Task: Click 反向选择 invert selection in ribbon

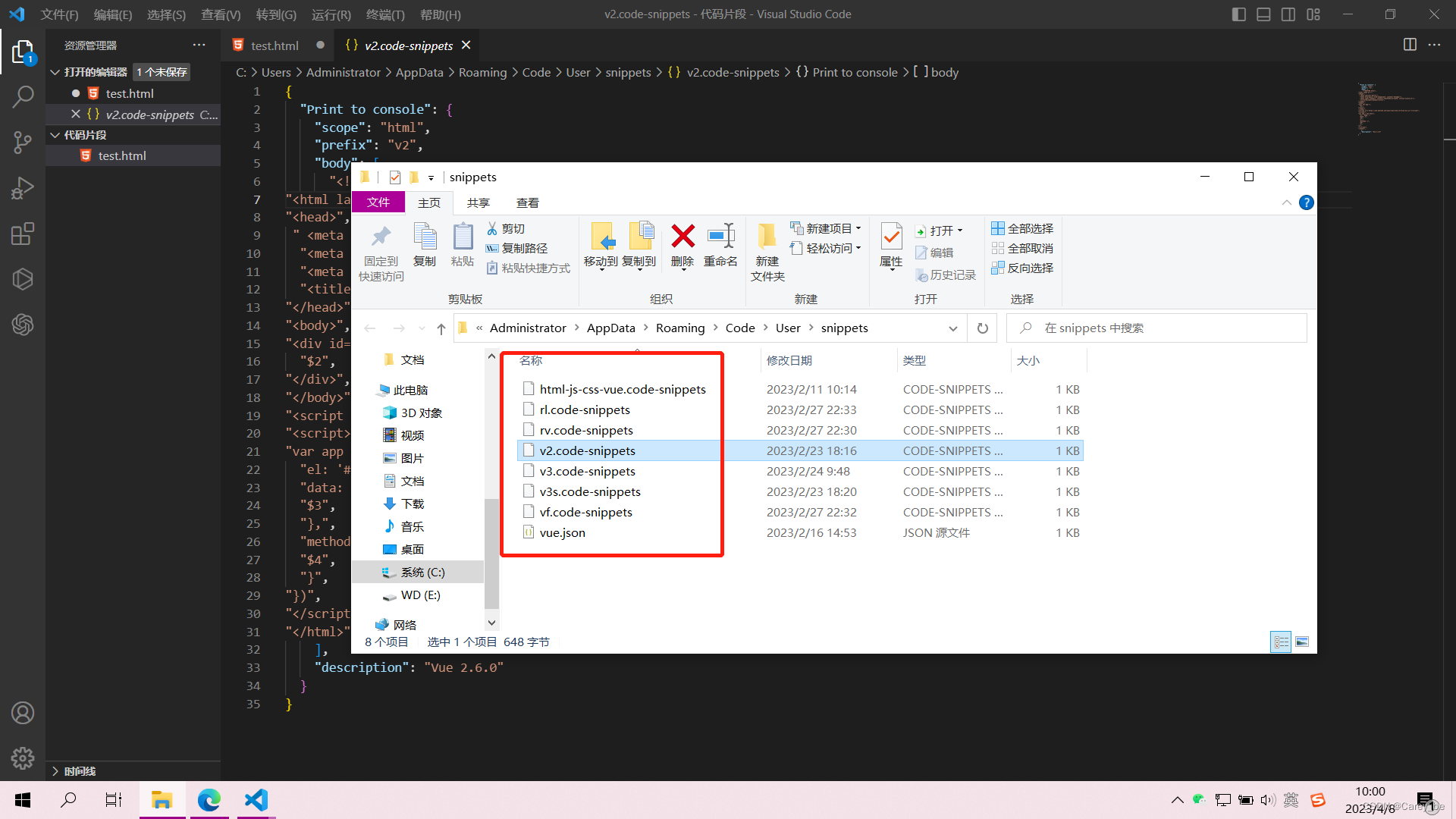Action: pyautogui.click(x=1022, y=268)
